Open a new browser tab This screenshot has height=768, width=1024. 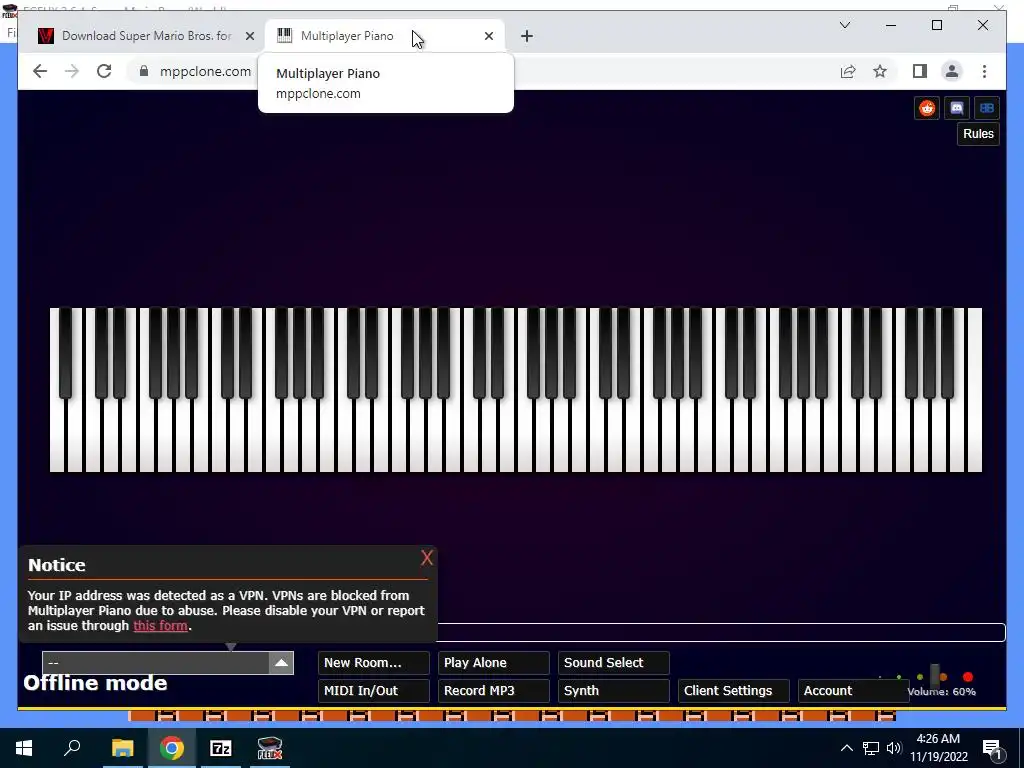527,36
